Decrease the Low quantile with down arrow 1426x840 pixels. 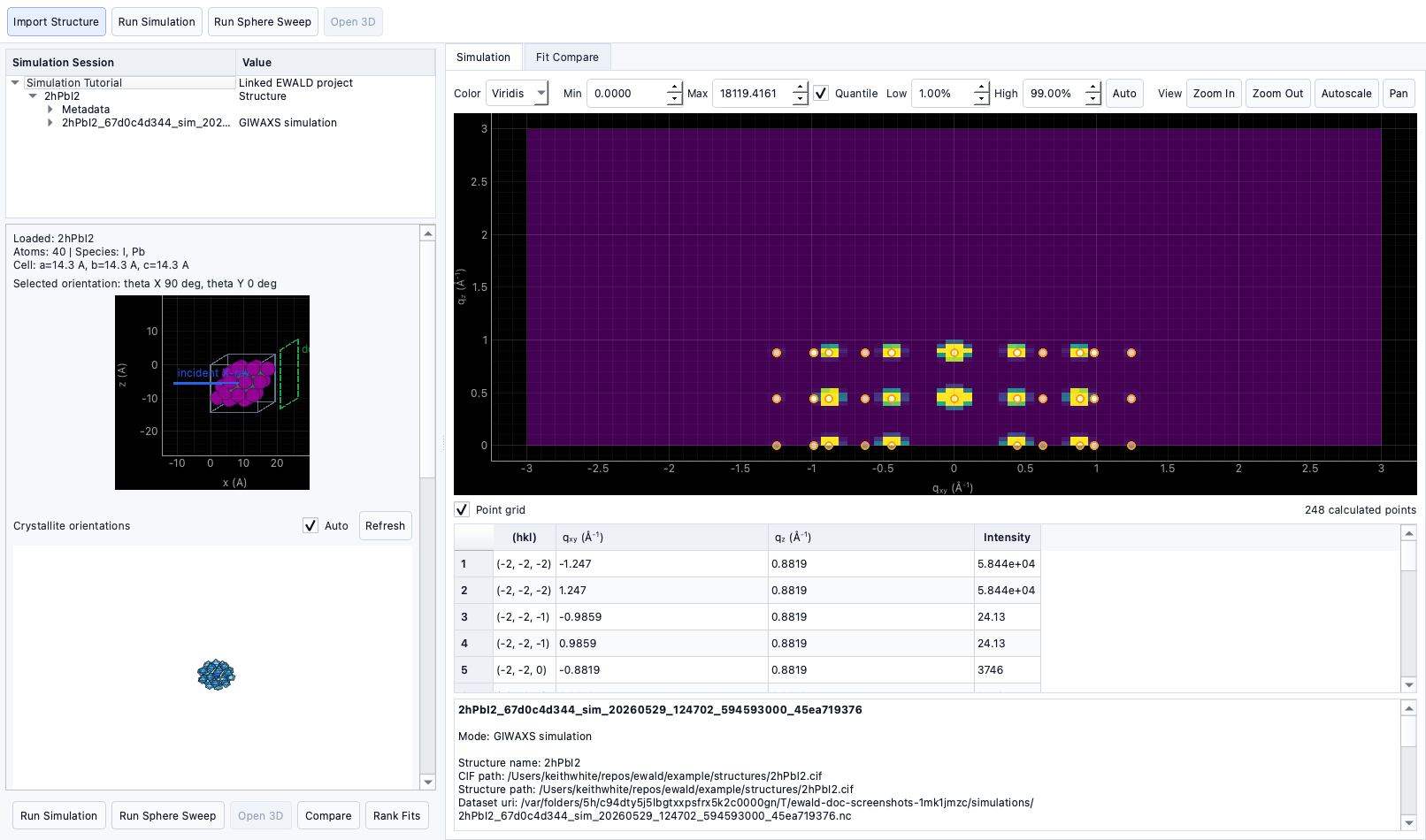tap(981, 100)
